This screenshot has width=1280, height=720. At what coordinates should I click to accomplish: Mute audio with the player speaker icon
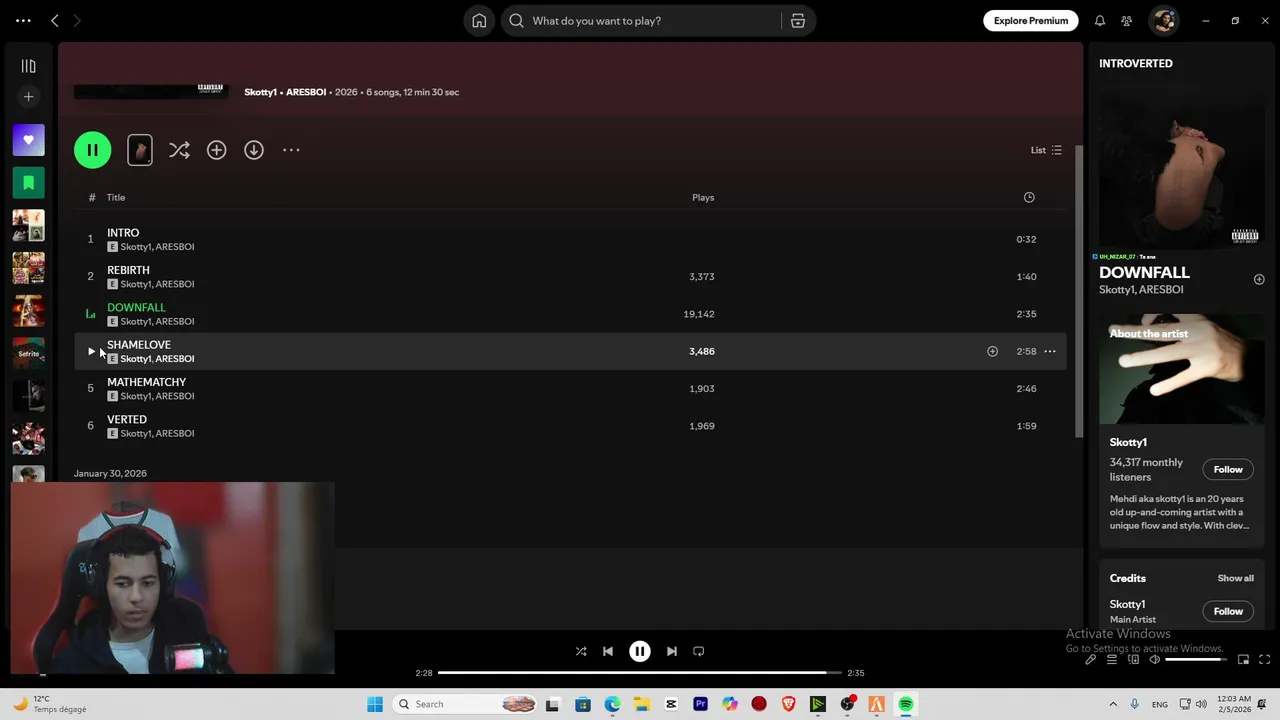point(1154,659)
